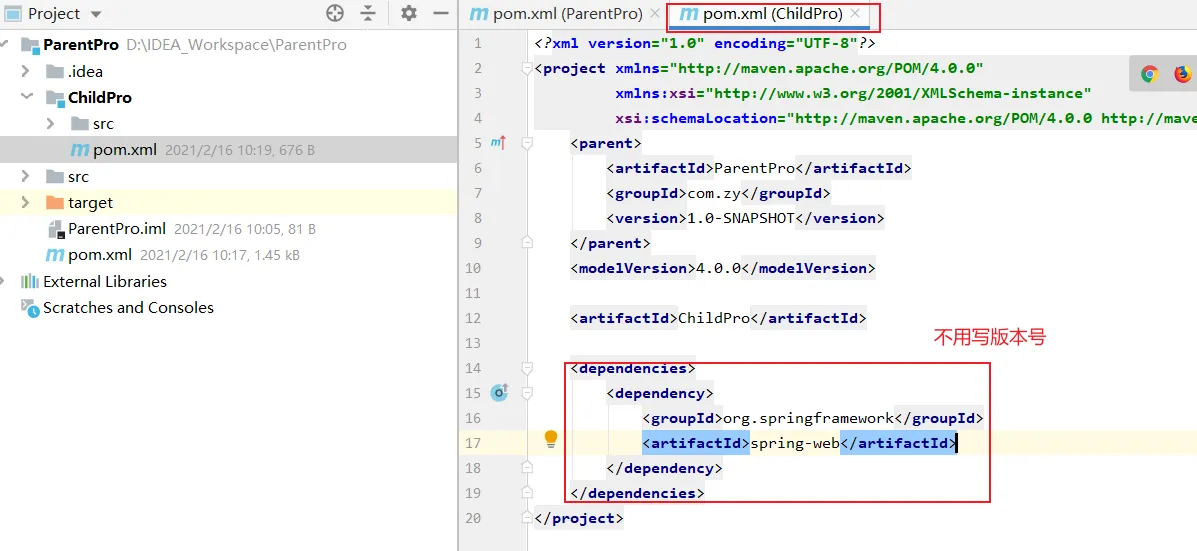Select ParentPro.iml in project tree
Viewport: 1197px width, 551px height.
pyautogui.click(x=116, y=229)
